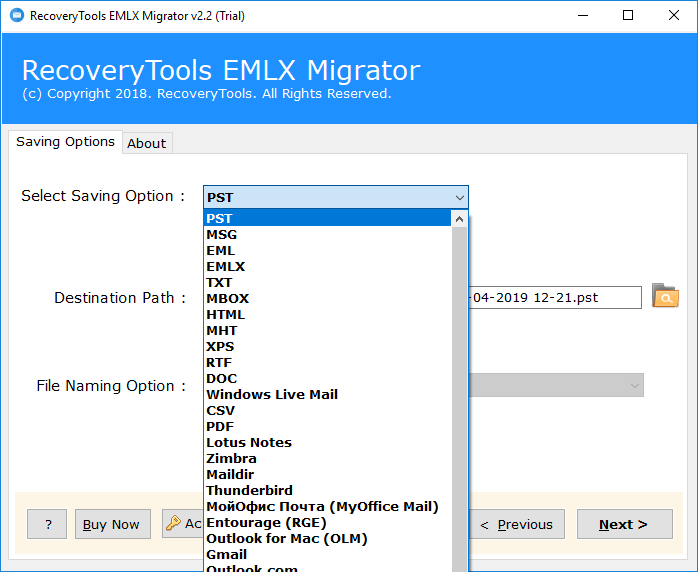Image resolution: width=698 pixels, height=572 pixels.
Task: Select EML format in the list
Action: (x=328, y=251)
